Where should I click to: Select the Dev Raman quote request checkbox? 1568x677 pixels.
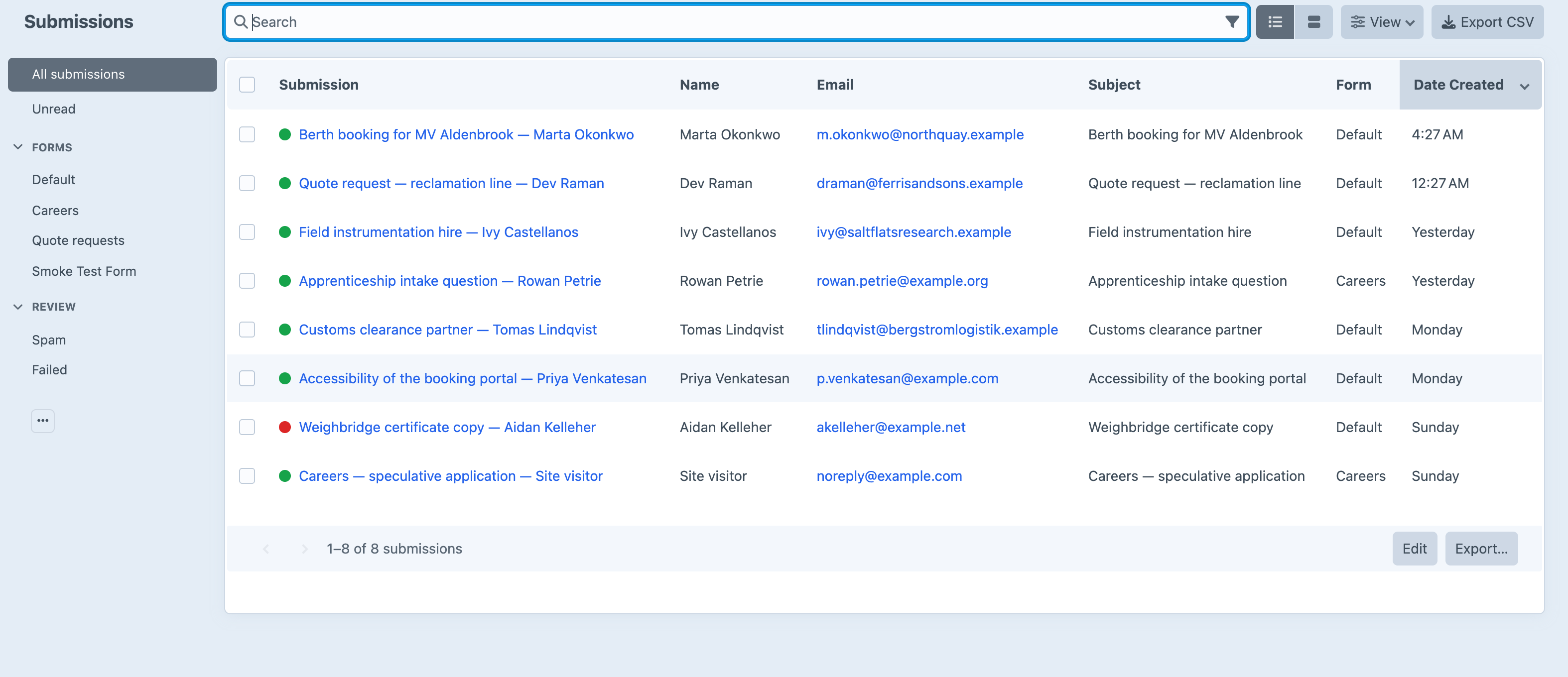247,183
